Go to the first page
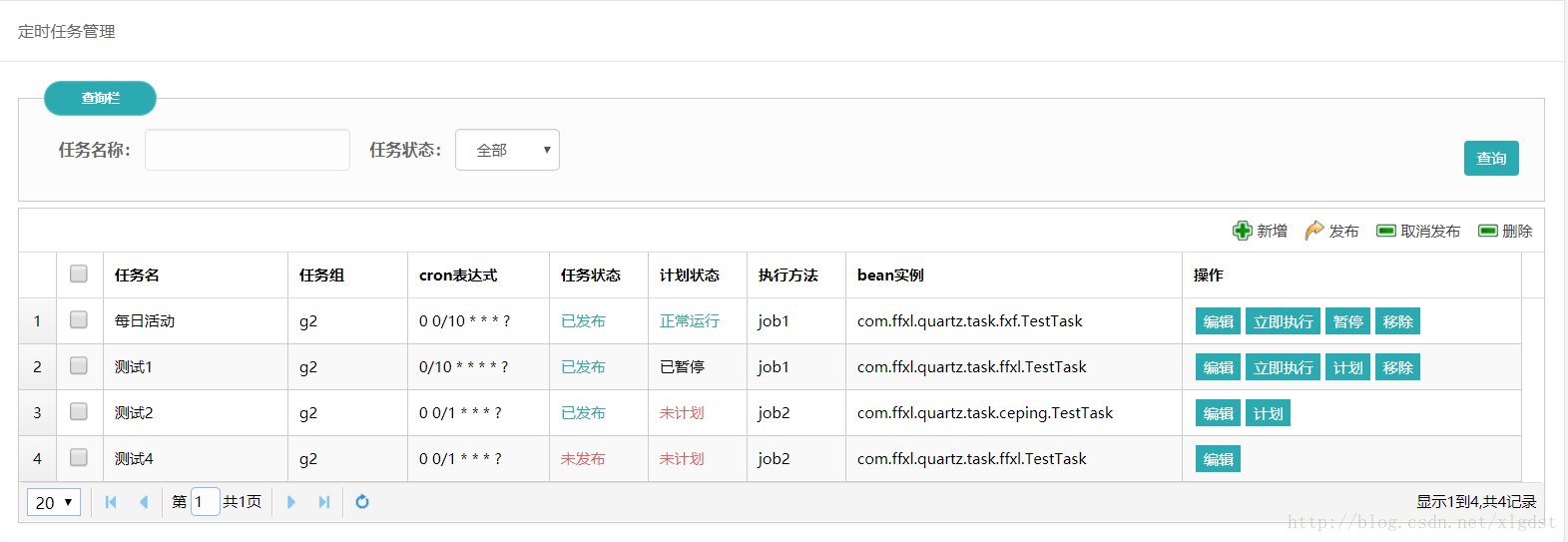This screenshot has height=542, width=1568. click(111, 502)
